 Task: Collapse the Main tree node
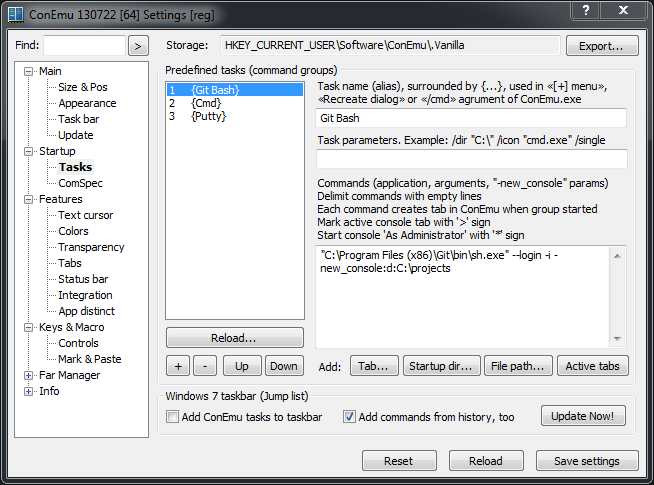tap(28, 71)
